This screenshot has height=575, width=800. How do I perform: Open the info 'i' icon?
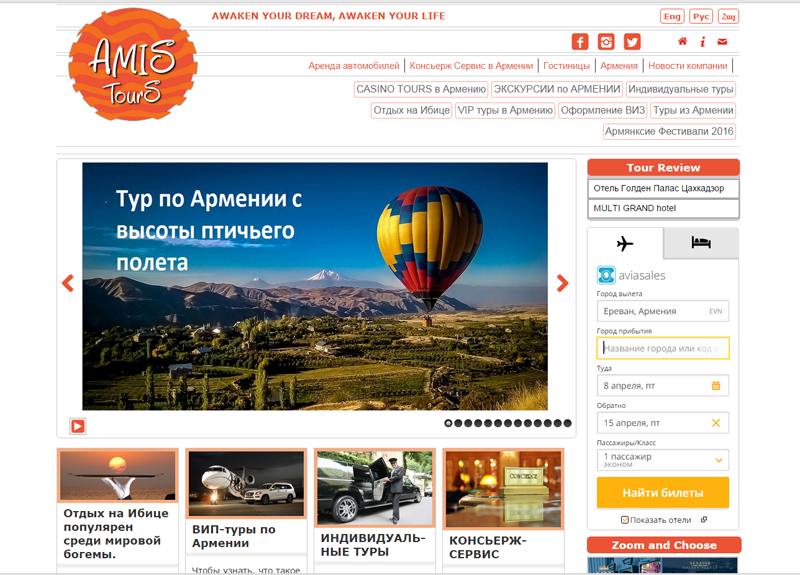point(703,42)
